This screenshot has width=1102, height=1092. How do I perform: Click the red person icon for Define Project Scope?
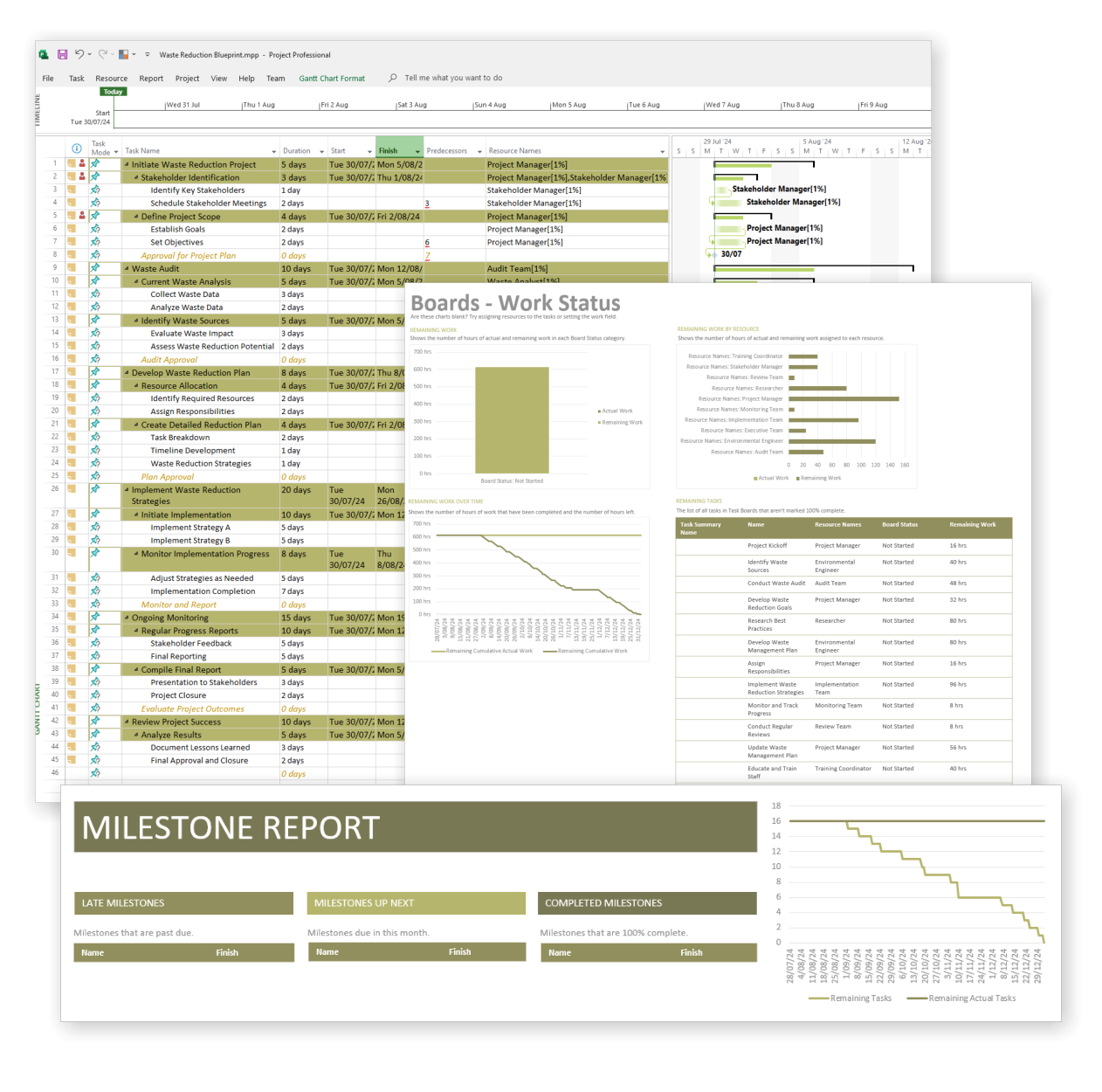82,216
